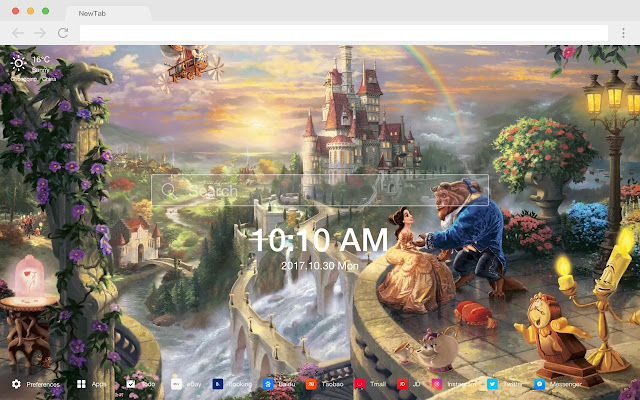Click the weather location text under Sunny

[31, 79]
